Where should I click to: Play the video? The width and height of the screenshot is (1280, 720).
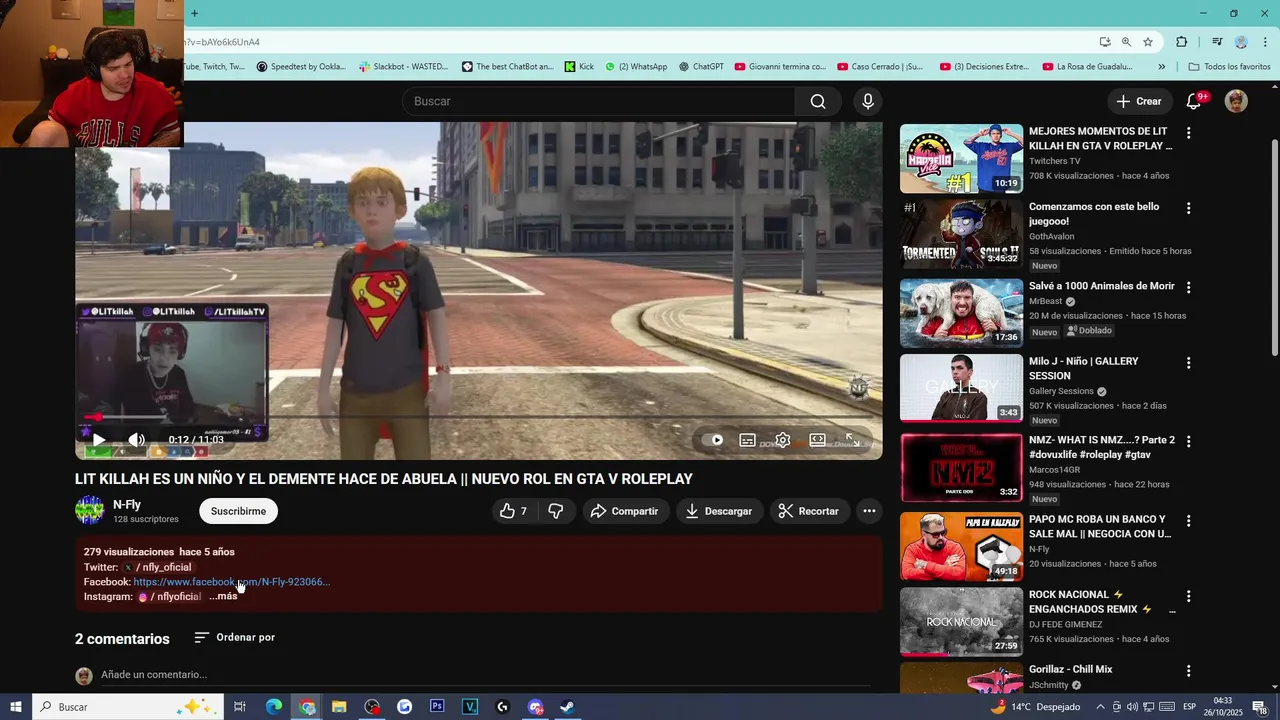click(99, 440)
